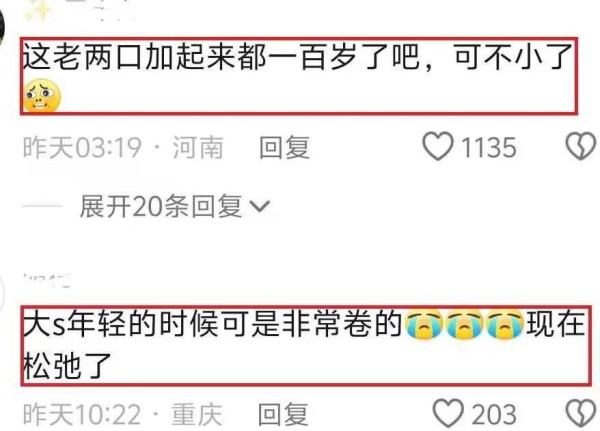Open first commenter's avatar at top left
The width and height of the screenshot is (600, 431).
click(2, 27)
